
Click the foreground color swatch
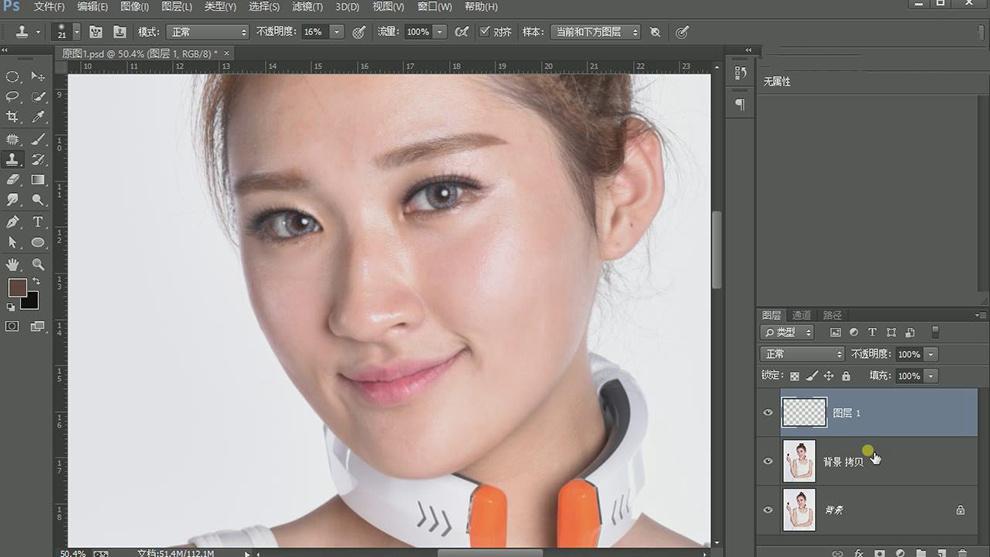[x=17, y=288]
